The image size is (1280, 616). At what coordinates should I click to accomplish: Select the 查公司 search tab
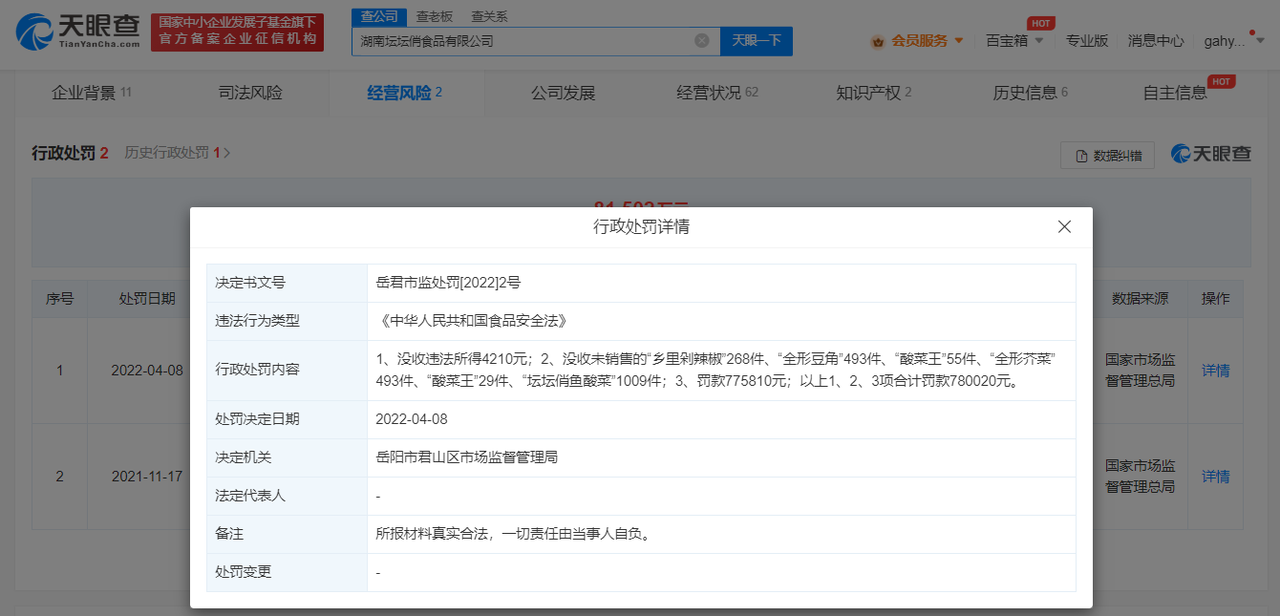(379, 17)
